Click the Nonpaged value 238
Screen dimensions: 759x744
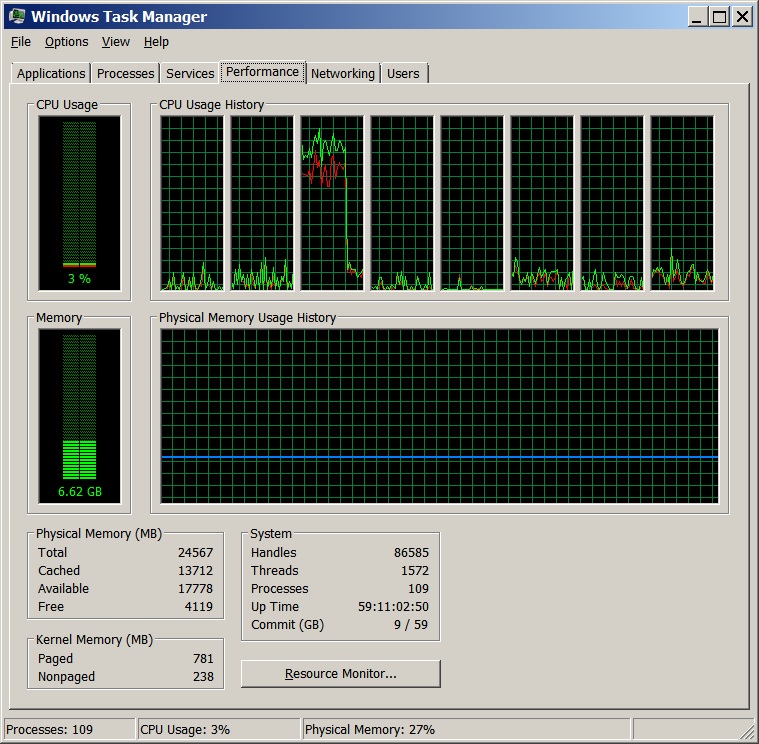click(x=203, y=676)
